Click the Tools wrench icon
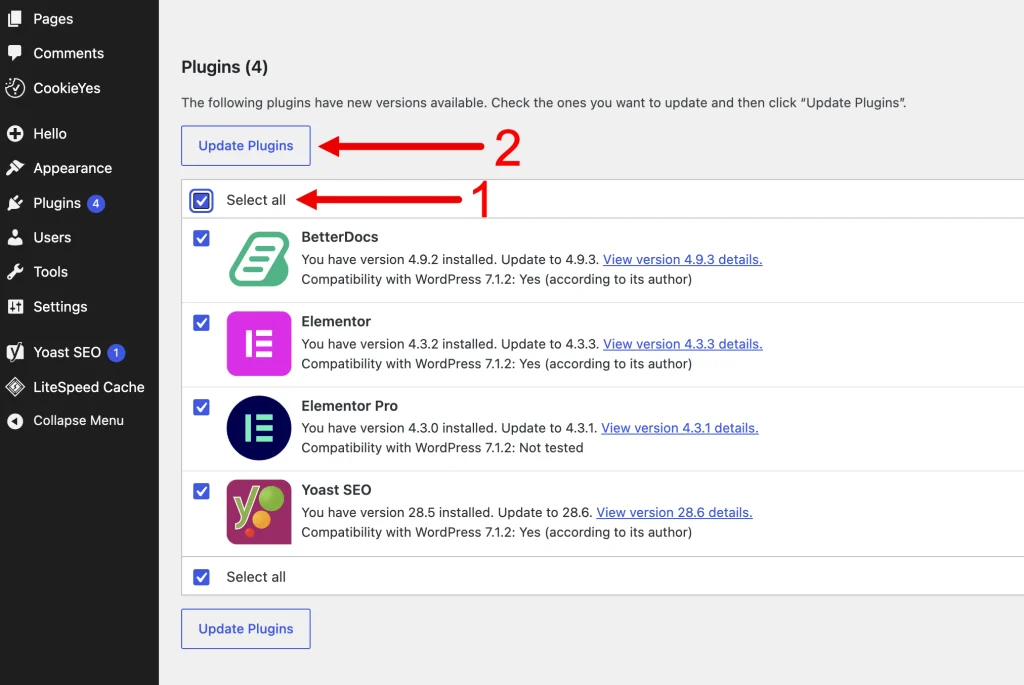The width and height of the screenshot is (1024, 685). point(15,272)
